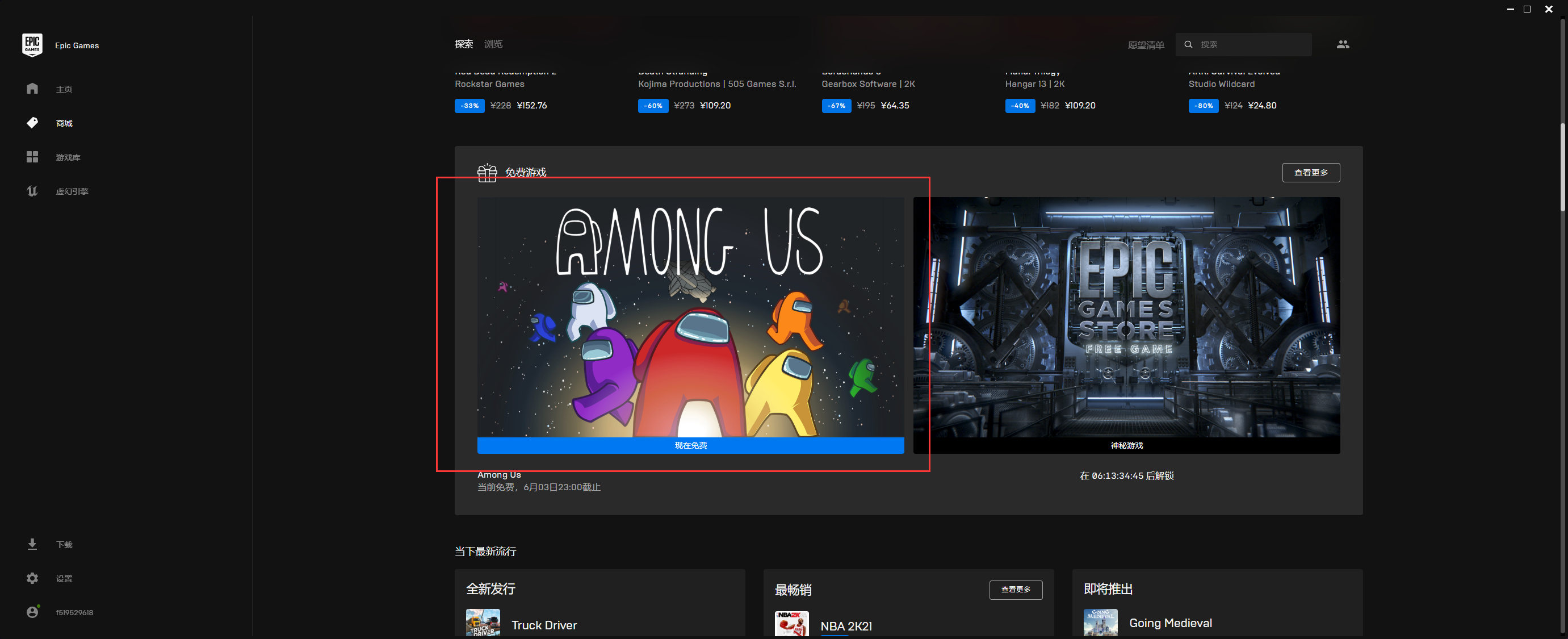Click the -80% discount badge
This screenshot has height=639, width=1568.
(x=1204, y=106)
